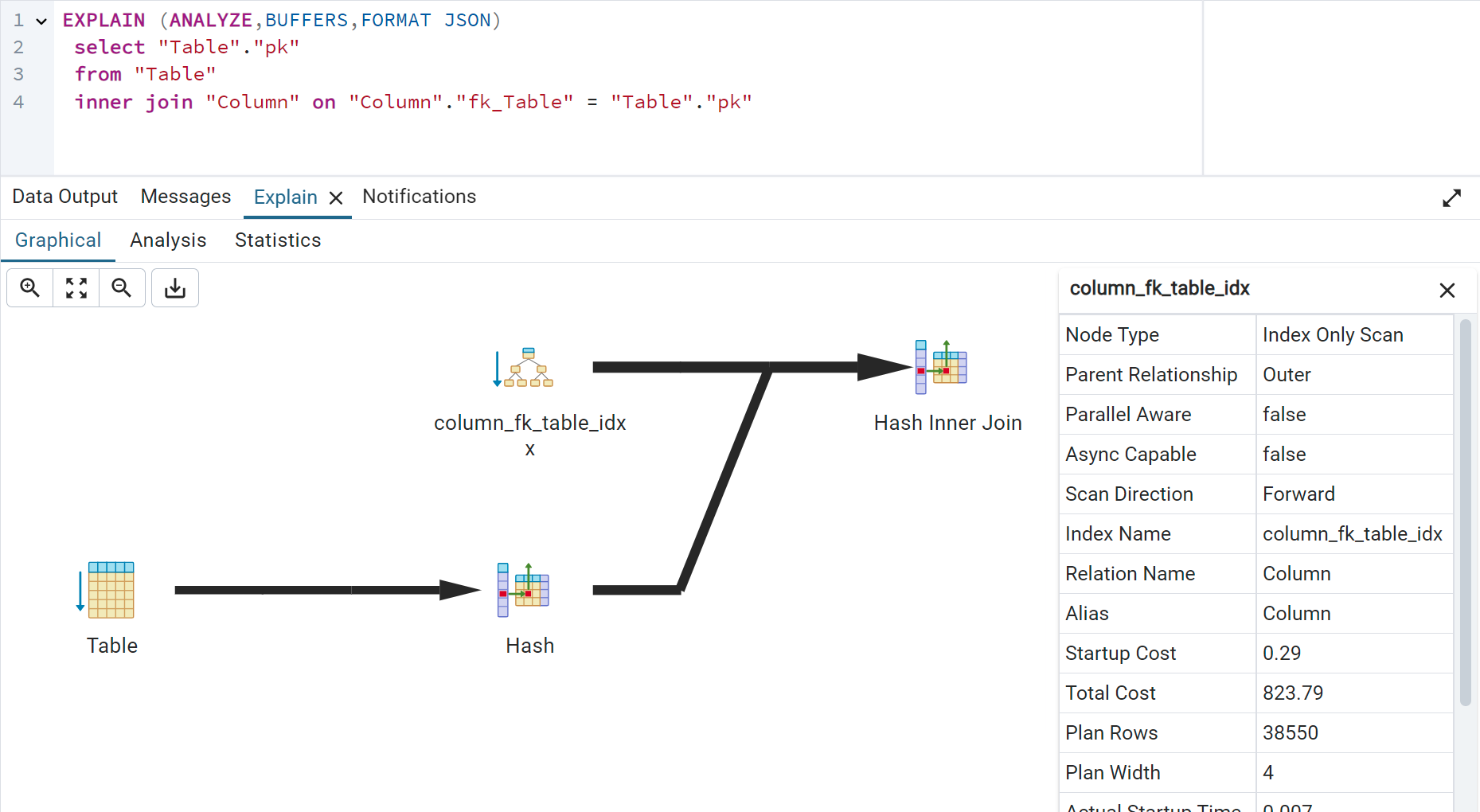
Task: Switch to the Data Output tab
Action: pos(65,197)
